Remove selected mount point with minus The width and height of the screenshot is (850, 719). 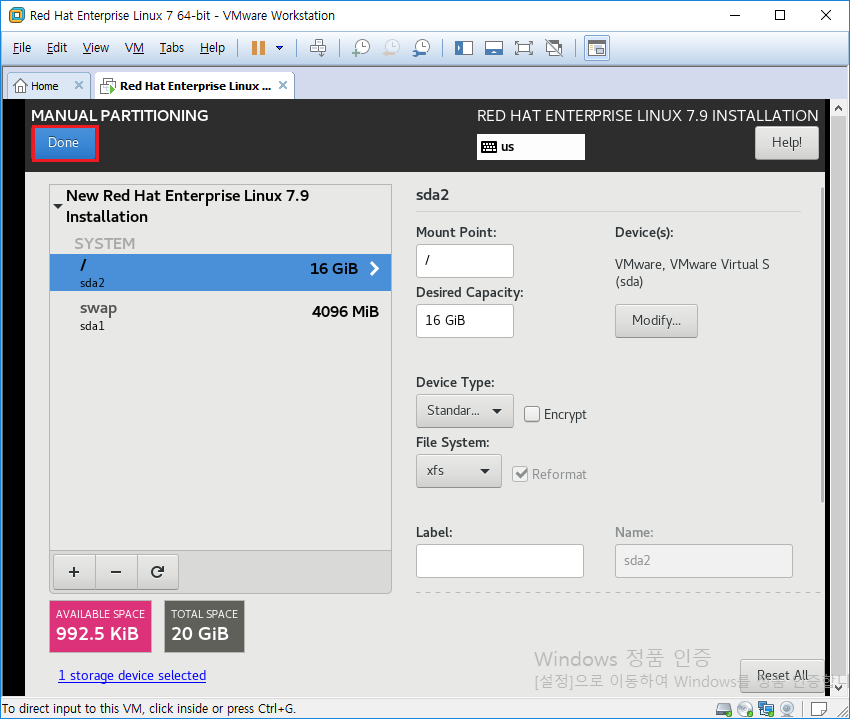coord(116,572)
